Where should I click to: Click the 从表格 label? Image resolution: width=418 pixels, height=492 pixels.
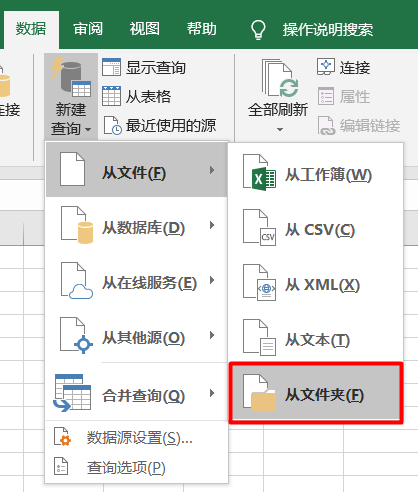(148, 97)
